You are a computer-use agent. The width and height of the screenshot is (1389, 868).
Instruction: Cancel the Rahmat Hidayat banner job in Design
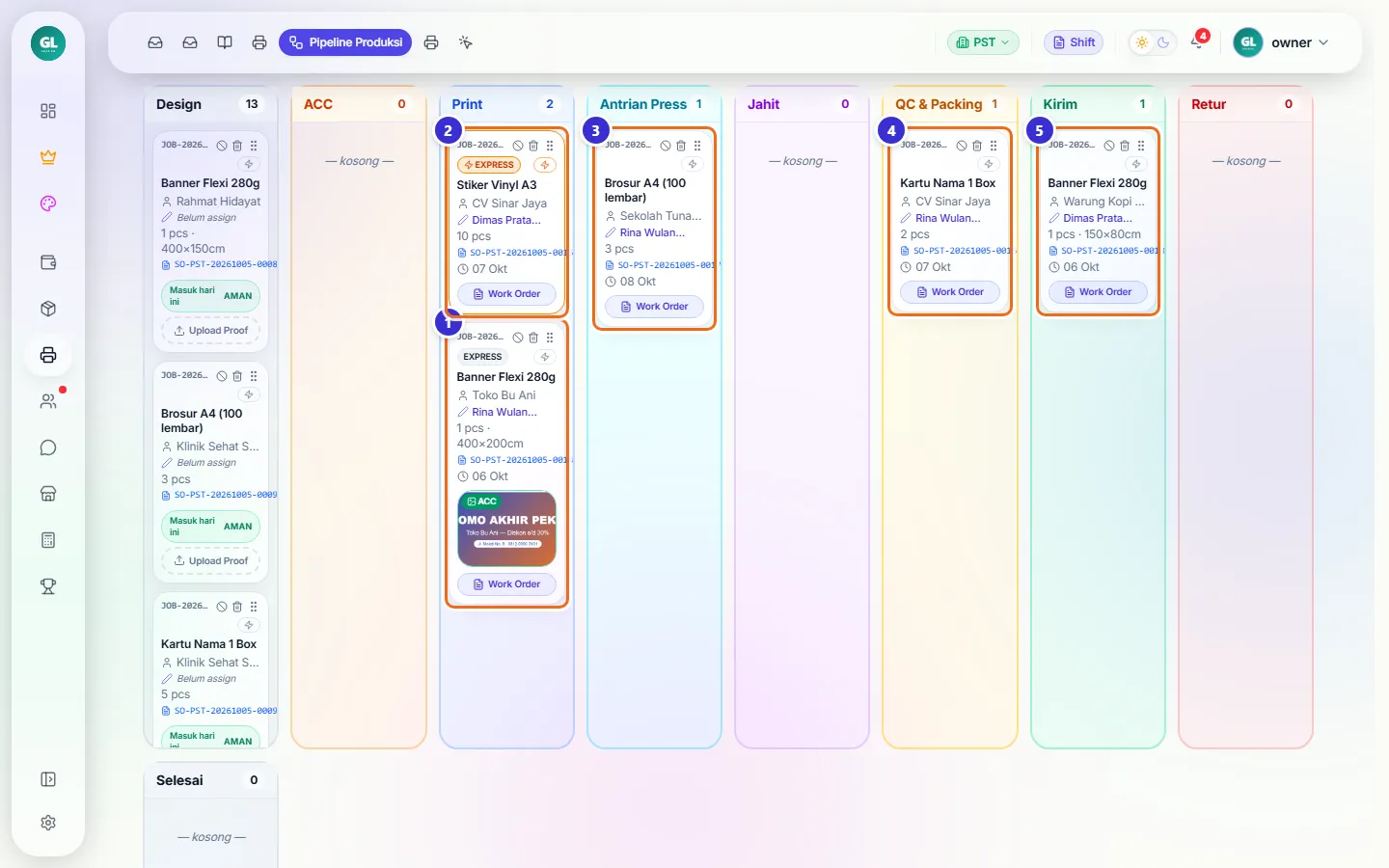[x=222, y=146]
